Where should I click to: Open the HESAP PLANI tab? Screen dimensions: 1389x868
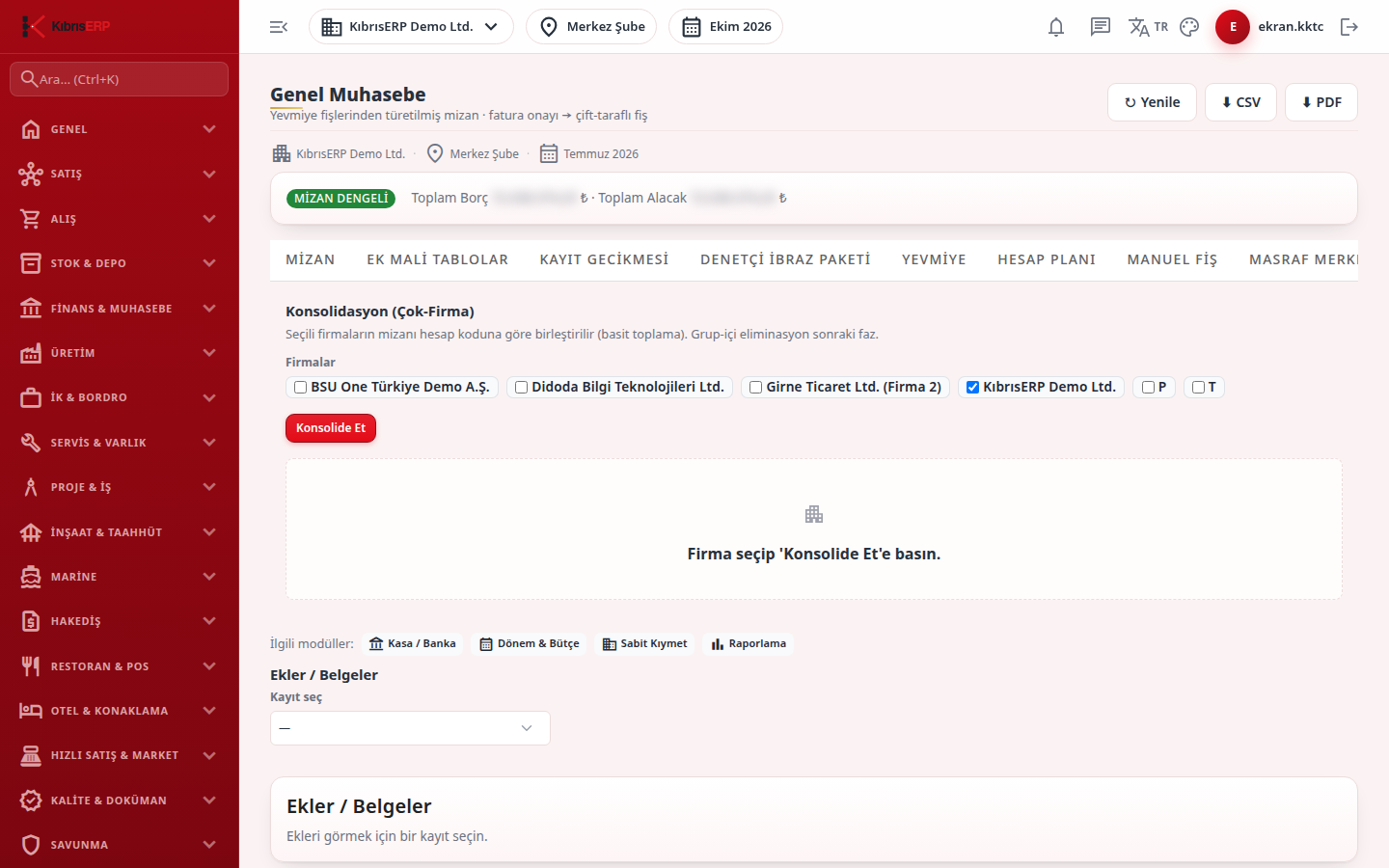point(1047,259)
